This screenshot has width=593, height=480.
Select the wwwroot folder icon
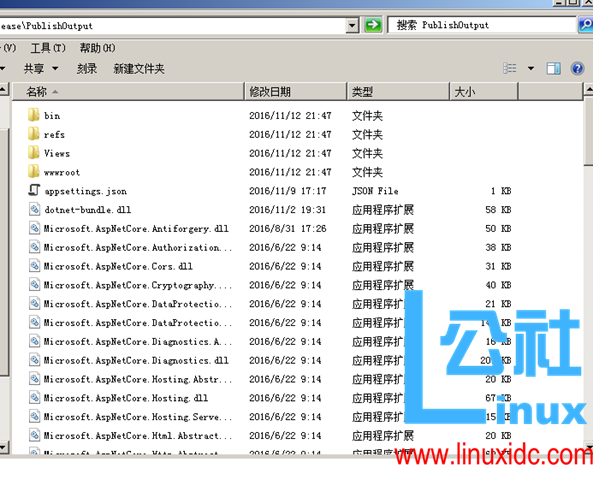33,172
